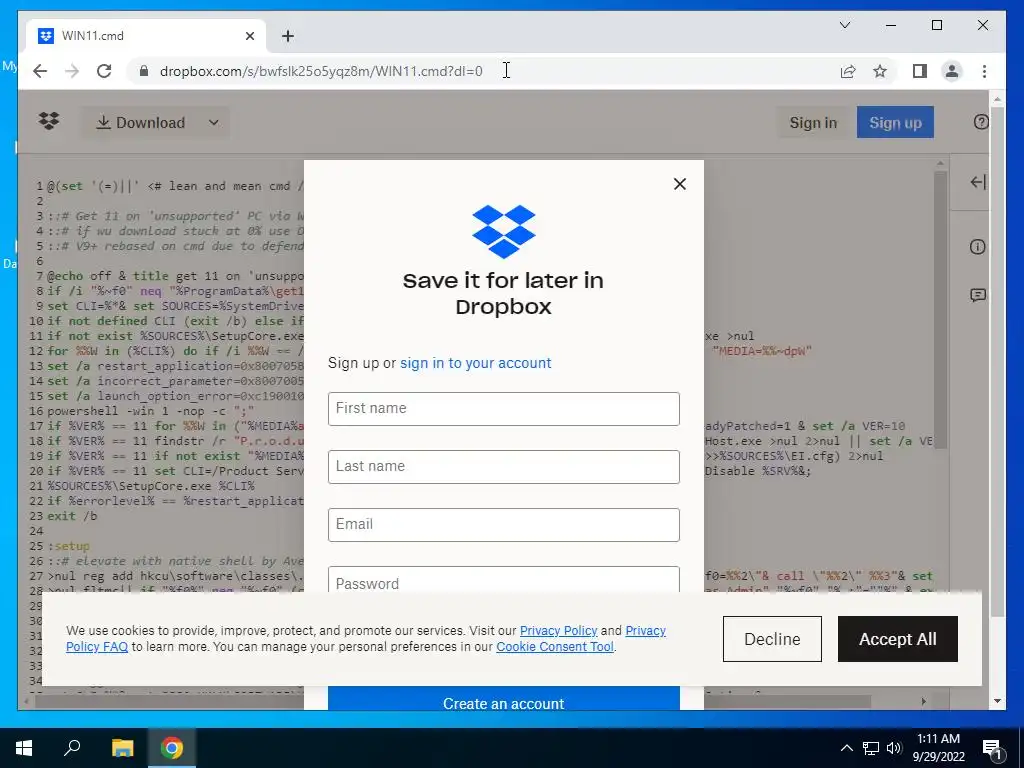
Task: Close the Dropbox sign-up dialog
Action: pos(680,184)
